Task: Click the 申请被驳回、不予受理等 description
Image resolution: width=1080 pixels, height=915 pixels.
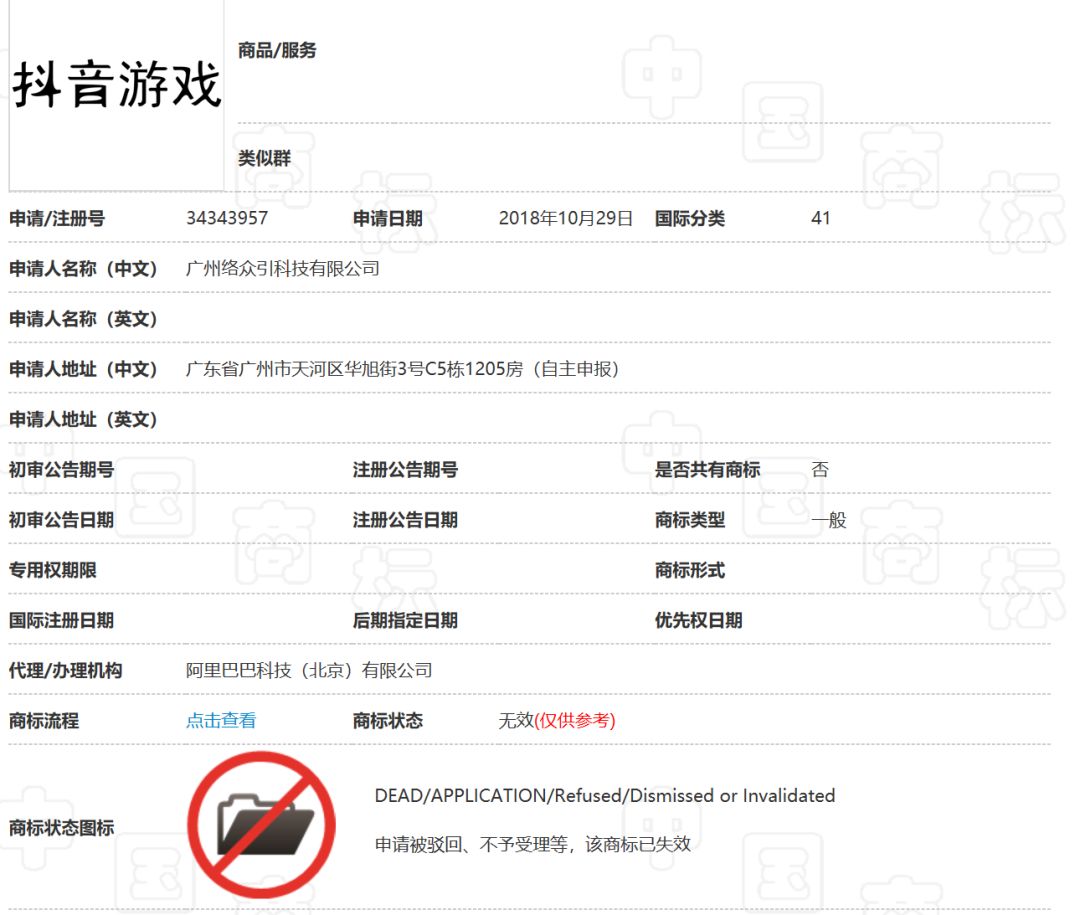Action: pyautogui.click(x=532, y=844)
